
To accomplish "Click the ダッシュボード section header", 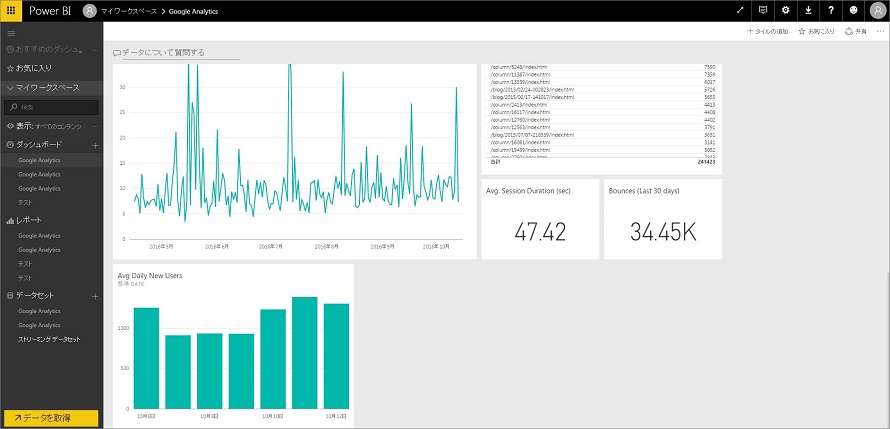I will pyautogui.click(x=34, y=145).
